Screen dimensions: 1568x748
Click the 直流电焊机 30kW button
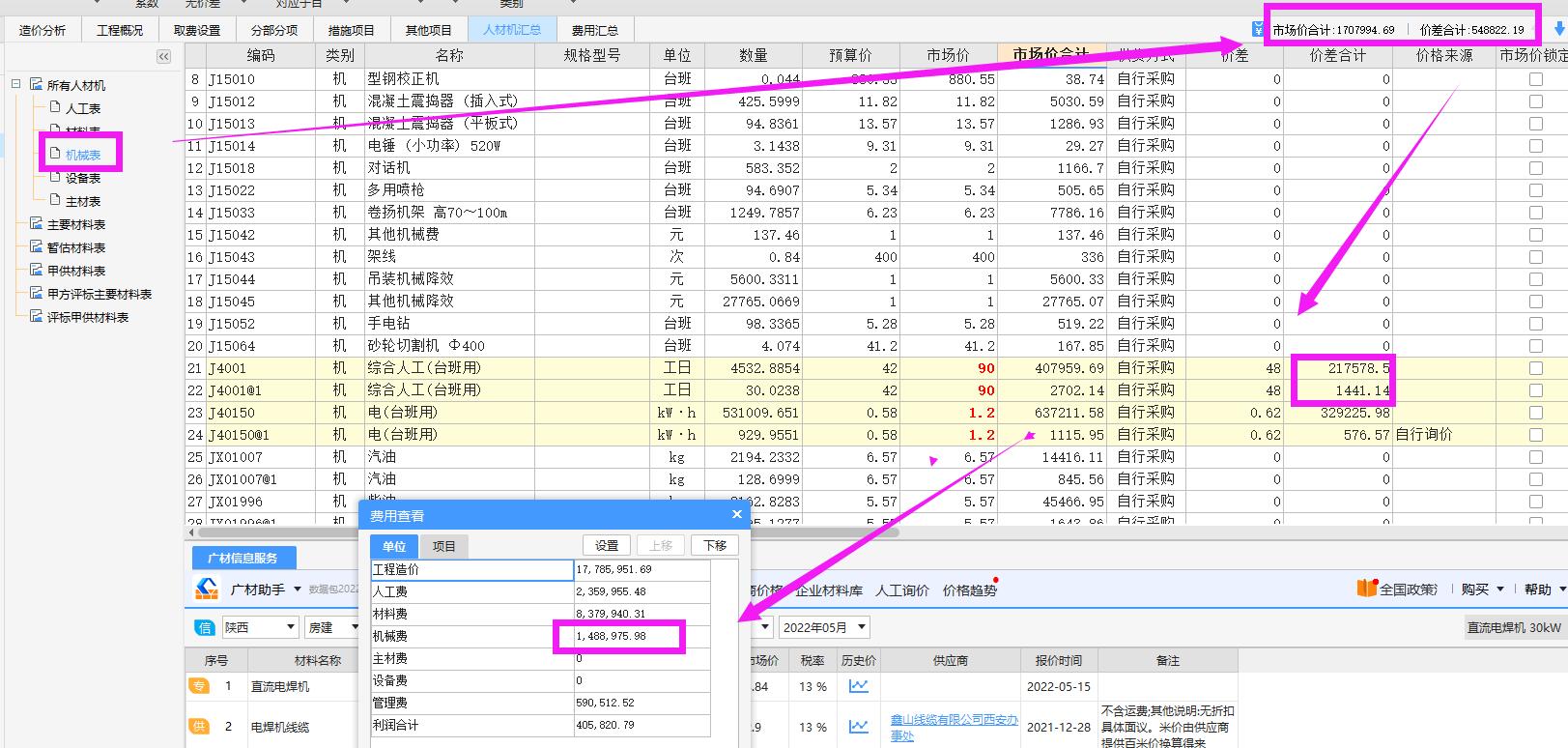1514,627
